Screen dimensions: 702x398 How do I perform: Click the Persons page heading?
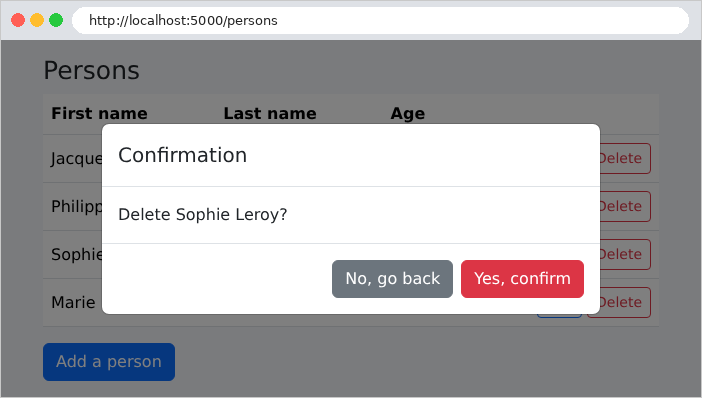92,71
